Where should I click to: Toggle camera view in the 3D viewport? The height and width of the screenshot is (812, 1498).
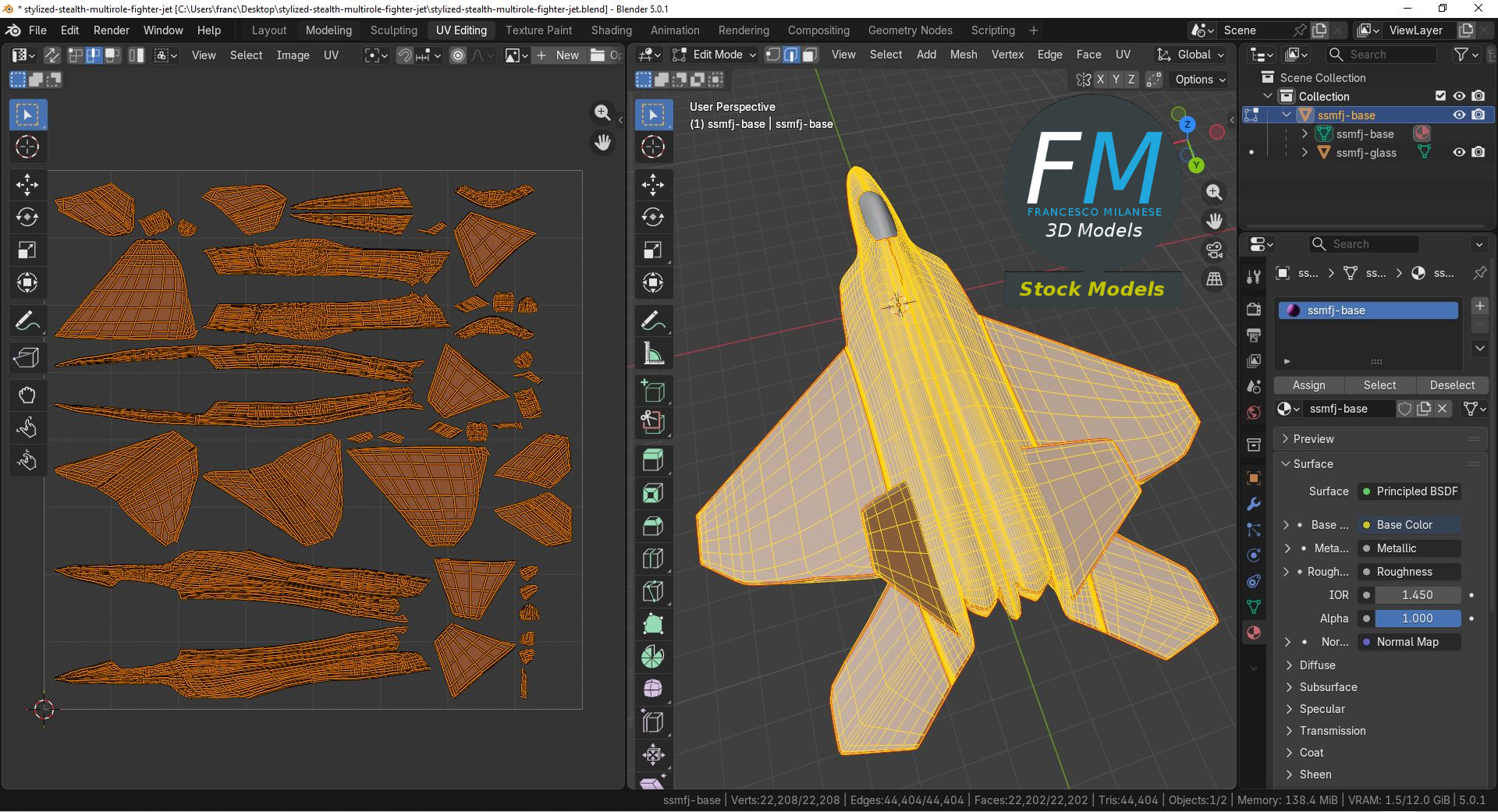[x=1214, y=250]
